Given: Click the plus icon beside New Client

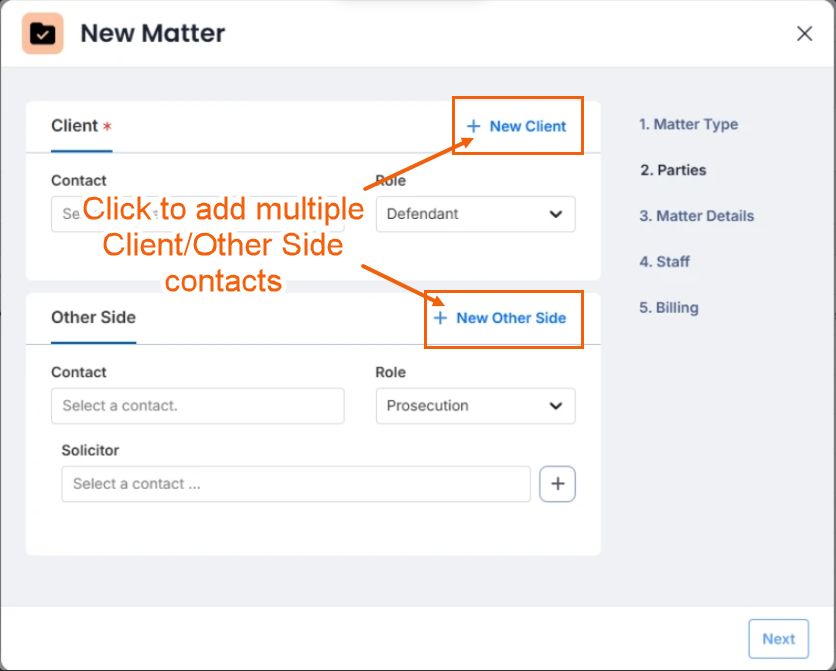Looking at the screenshot, I should tap(473, 126).
